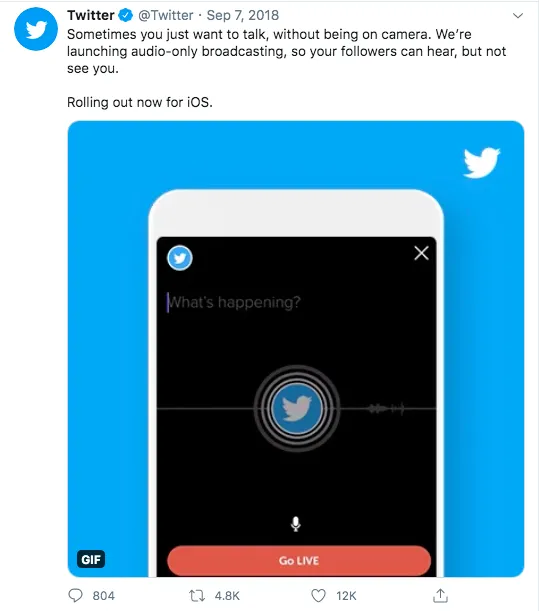
Task: Like the tweet with the heart icon
Action: tap(318, 595)
